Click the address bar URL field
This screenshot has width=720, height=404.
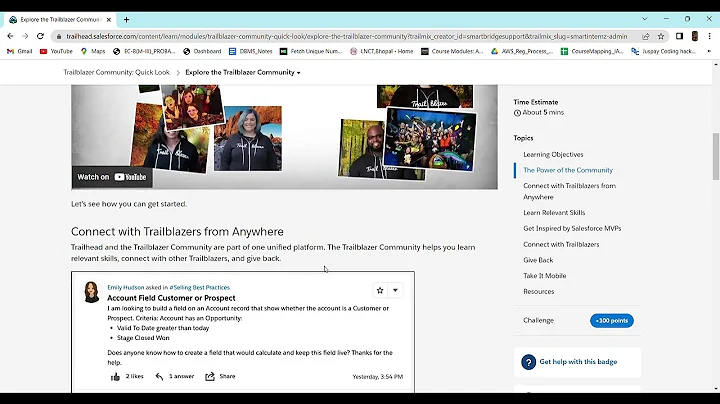pos(347,36)
